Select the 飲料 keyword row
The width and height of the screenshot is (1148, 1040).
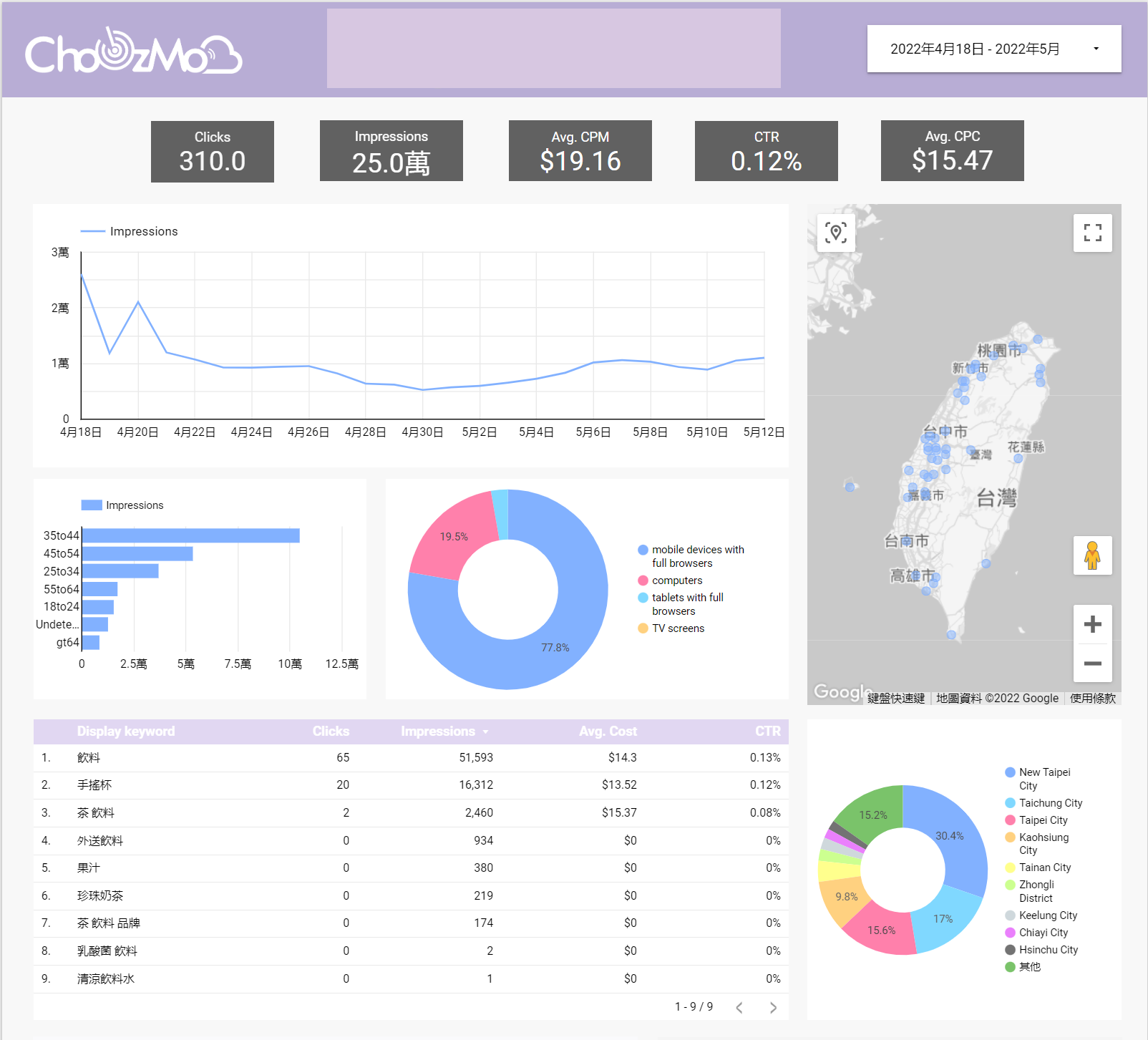[89, 758]
